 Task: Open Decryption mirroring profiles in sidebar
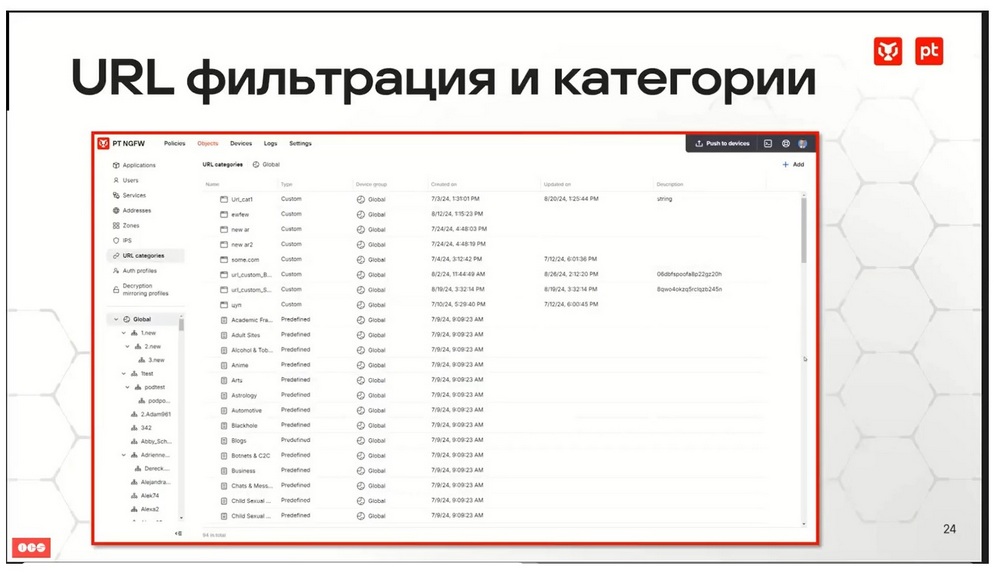click(140, 290)
